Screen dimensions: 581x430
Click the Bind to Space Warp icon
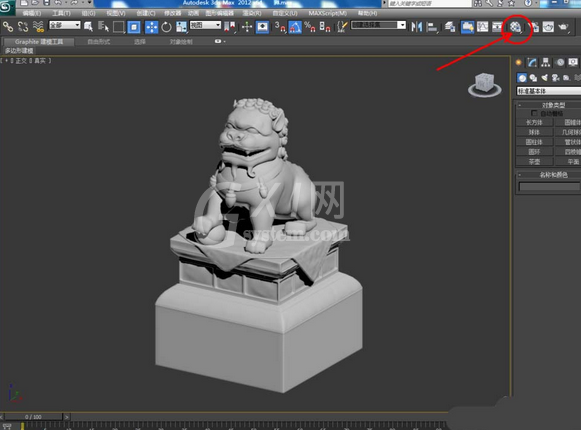pyautogui.click(x=38, y=27)
